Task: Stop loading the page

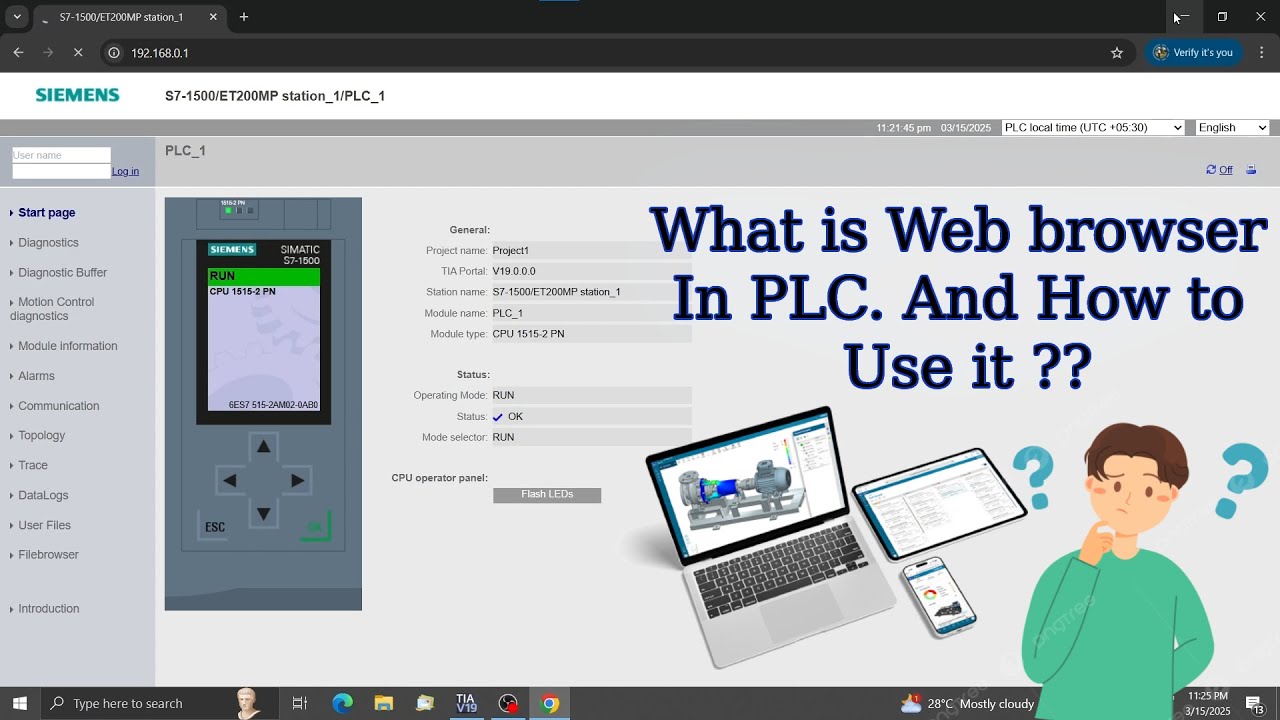Action: [x=78, y=53]
